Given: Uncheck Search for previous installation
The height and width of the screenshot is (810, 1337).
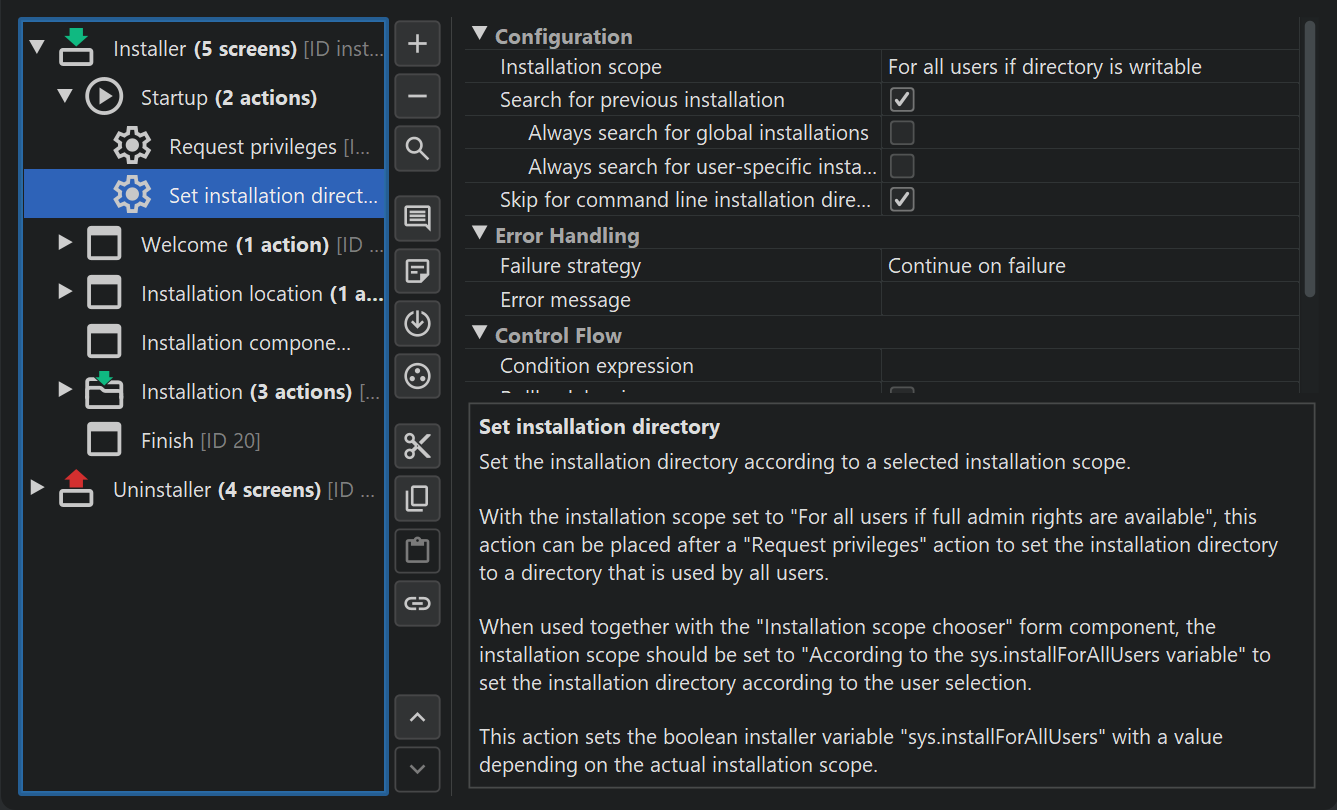Looking at the screenshot, I should coord(902,100).
